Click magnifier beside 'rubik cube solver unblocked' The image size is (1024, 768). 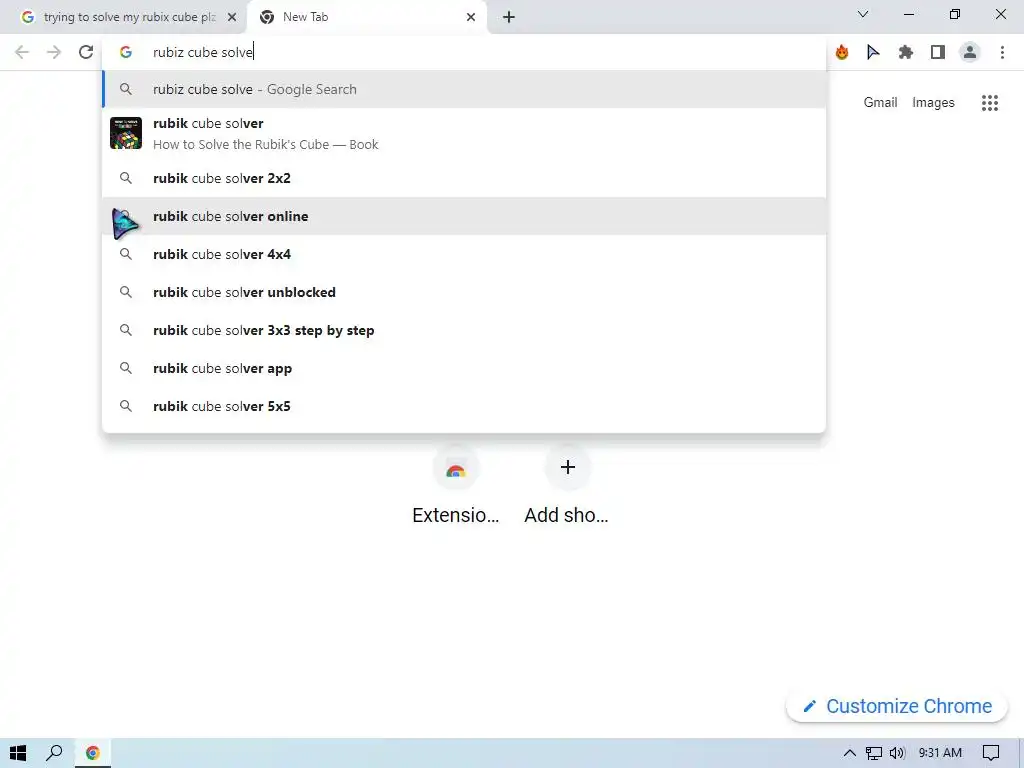point(126,292)
